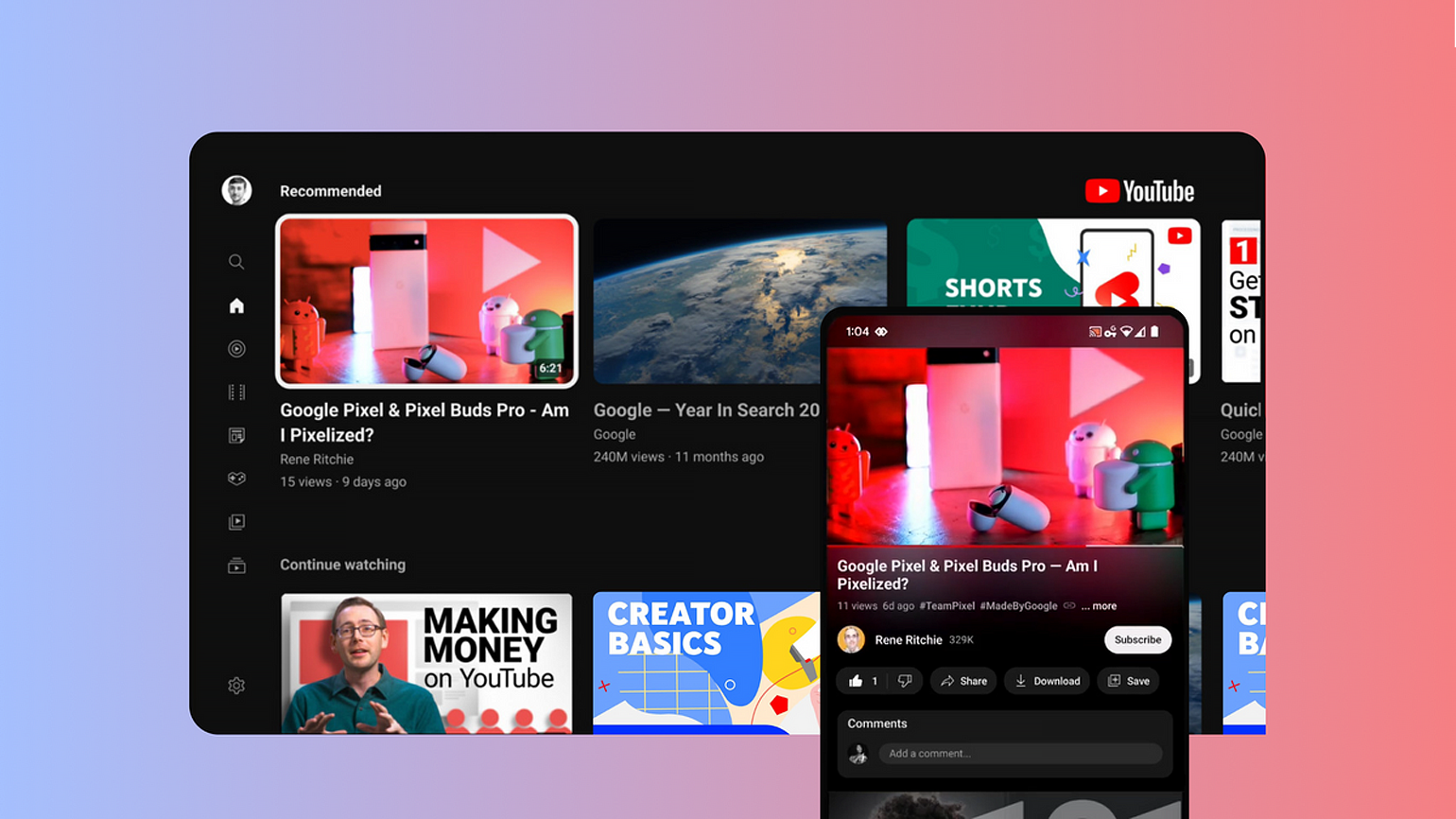Open the Google Pixel & Pixel Buds thumbnail
The width and height of the screenshot is (1456, 819).
point(426,302)
